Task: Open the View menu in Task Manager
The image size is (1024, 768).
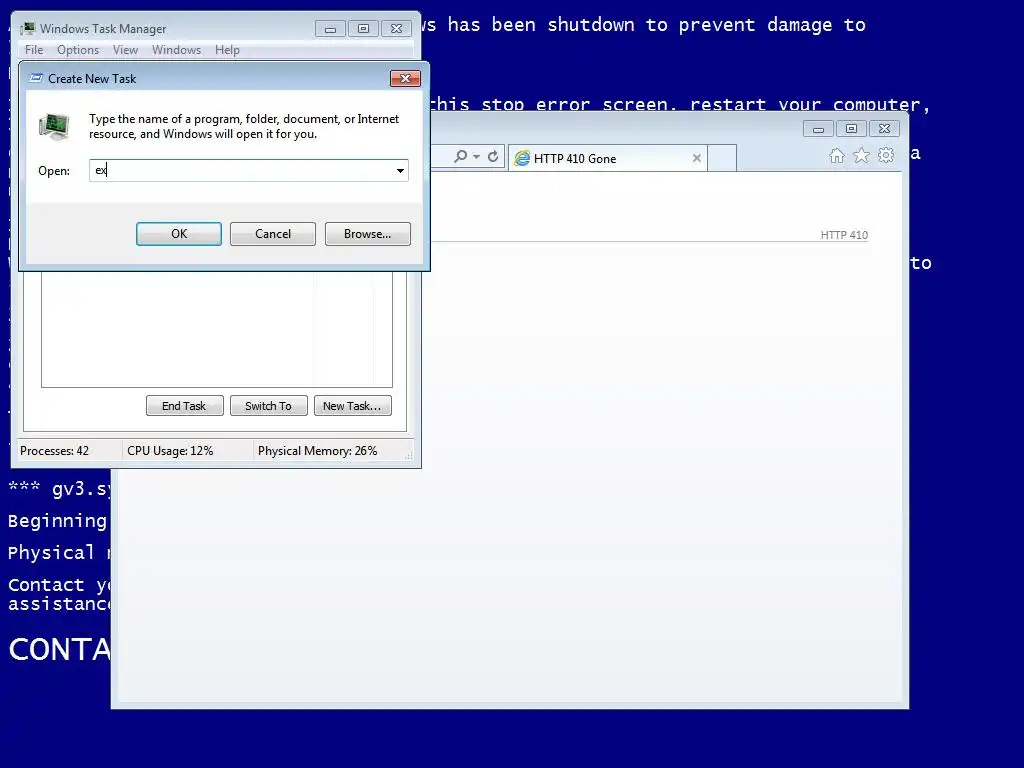Action: 125,50
